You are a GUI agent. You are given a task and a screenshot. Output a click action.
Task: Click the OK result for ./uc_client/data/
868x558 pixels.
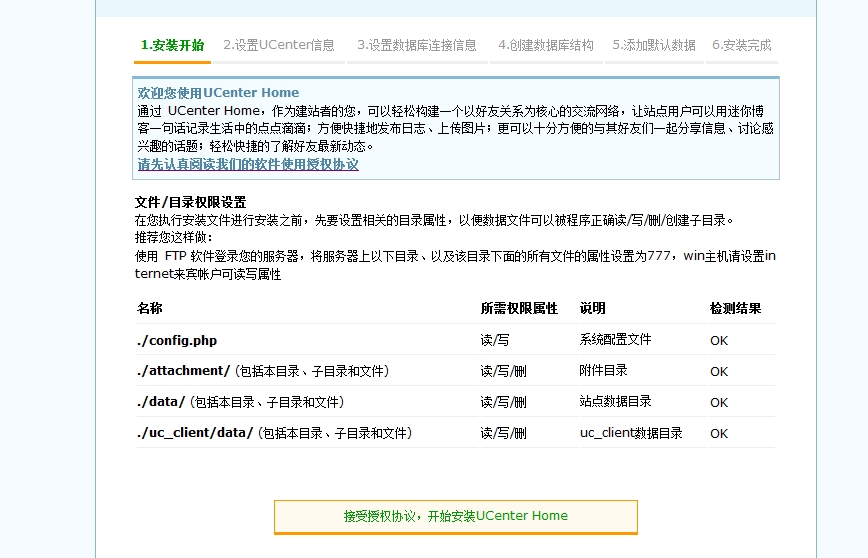[x=719, y=433]
